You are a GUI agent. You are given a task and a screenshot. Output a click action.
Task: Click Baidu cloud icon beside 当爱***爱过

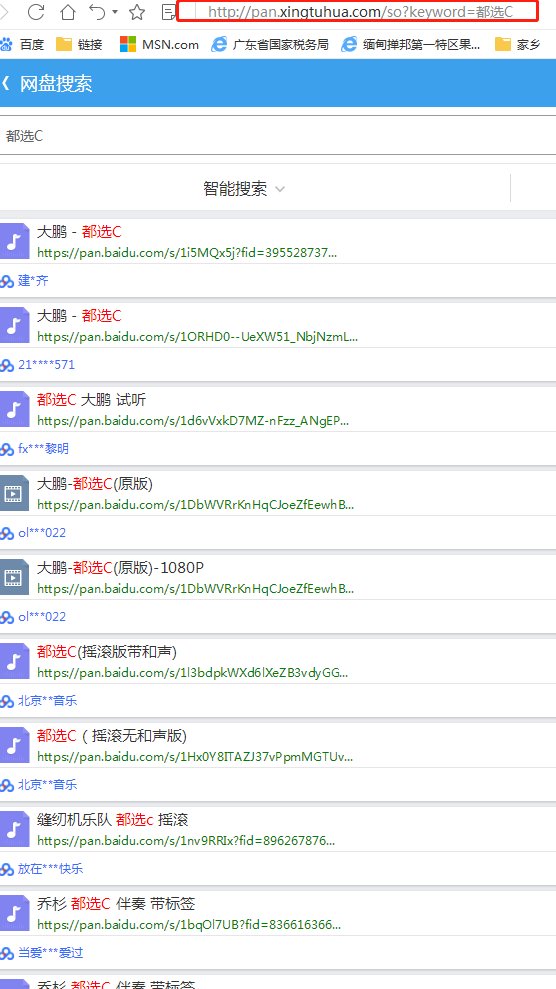[7, 953]
